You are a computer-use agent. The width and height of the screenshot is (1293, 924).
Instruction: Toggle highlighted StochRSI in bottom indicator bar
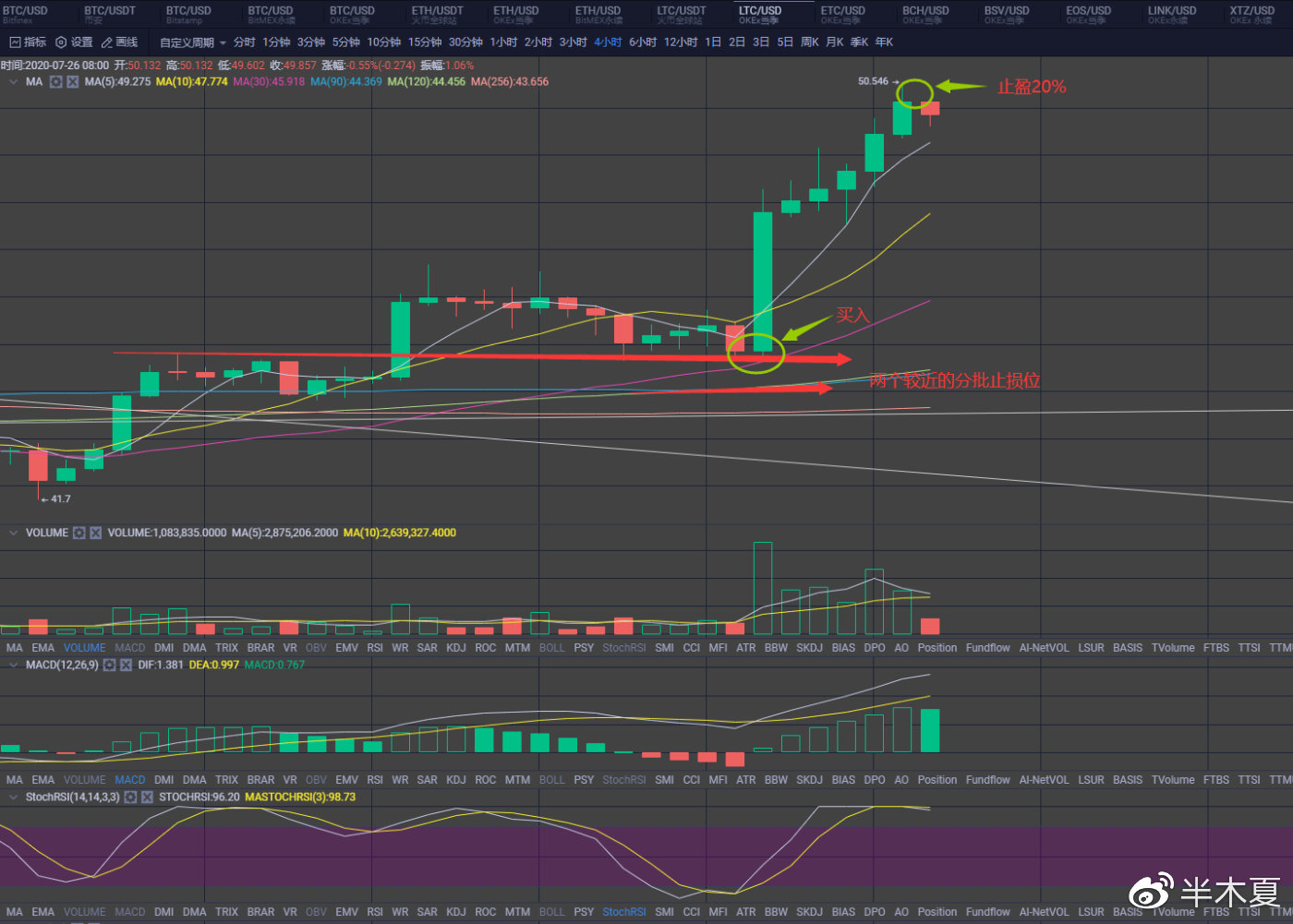click(x=624, y=912)
